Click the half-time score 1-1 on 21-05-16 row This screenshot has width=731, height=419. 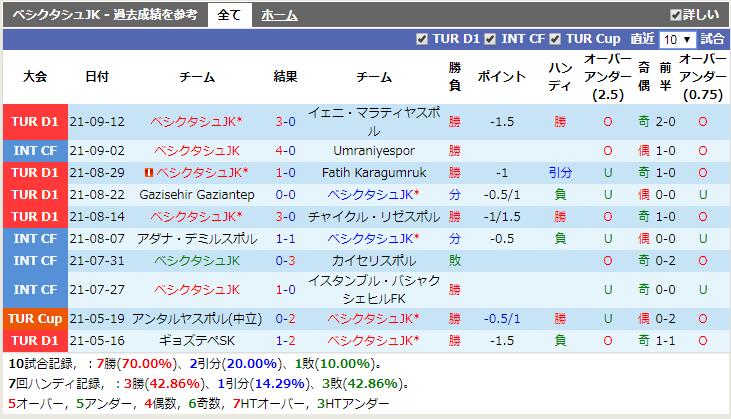point(665,341)
